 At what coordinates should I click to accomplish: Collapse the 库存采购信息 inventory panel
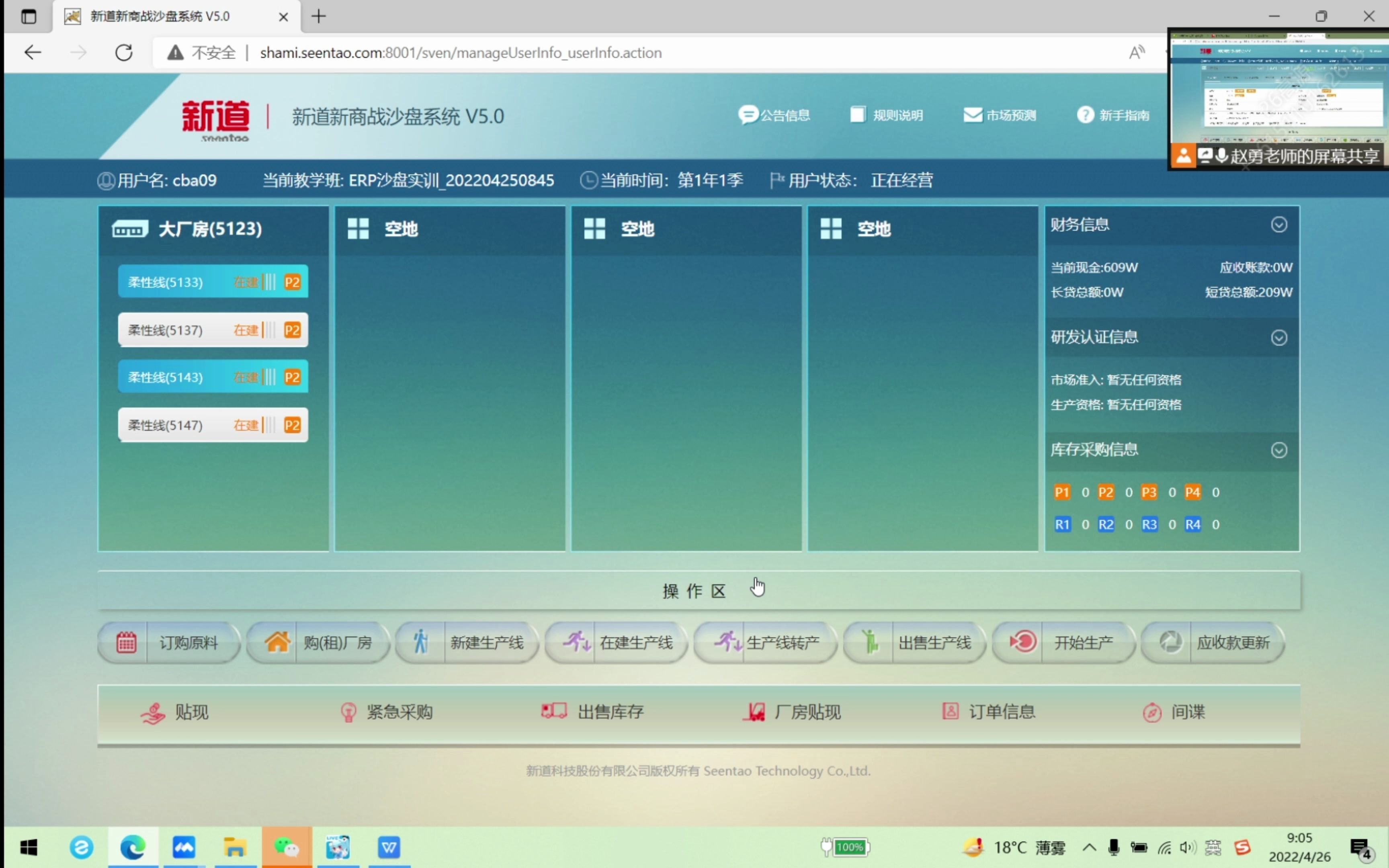(x=1279, y=450)
